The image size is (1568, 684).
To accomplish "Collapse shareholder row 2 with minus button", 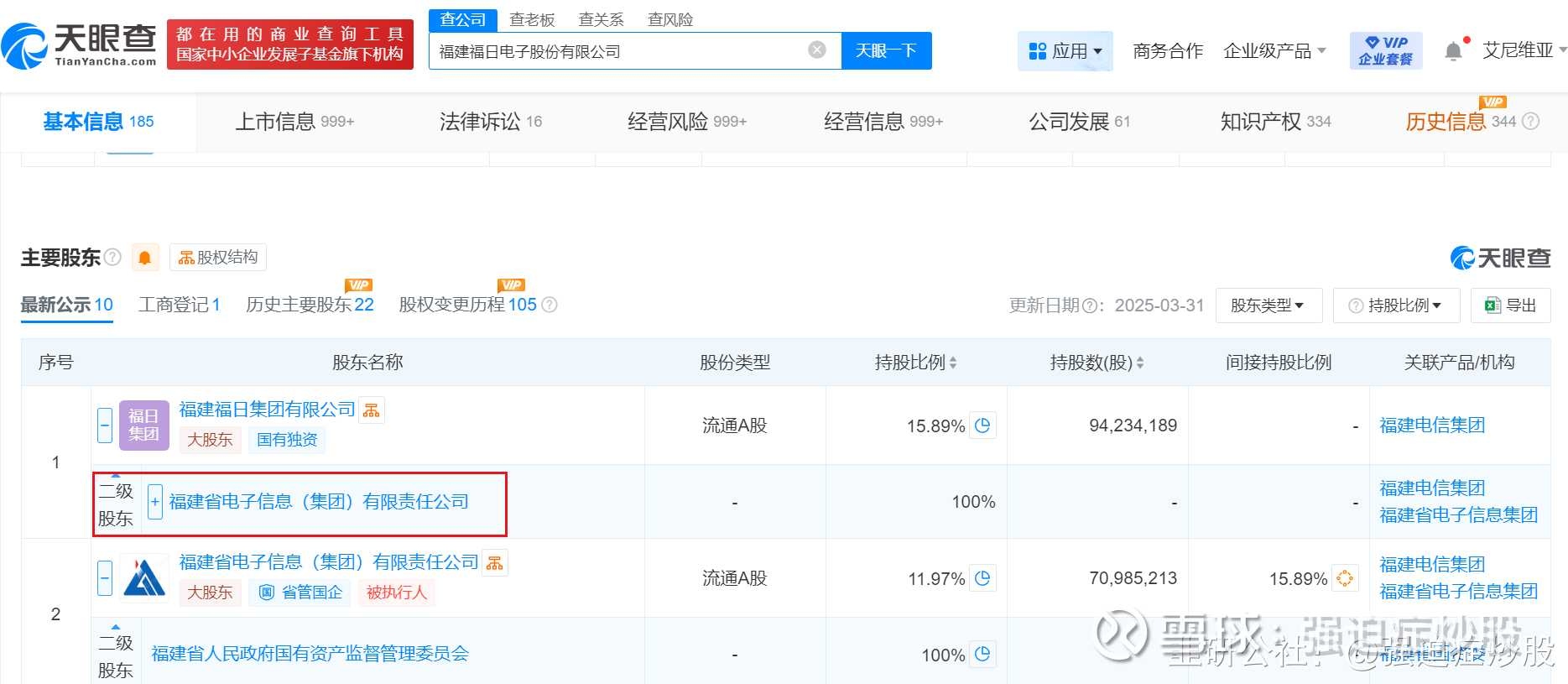I will point(105,578).
